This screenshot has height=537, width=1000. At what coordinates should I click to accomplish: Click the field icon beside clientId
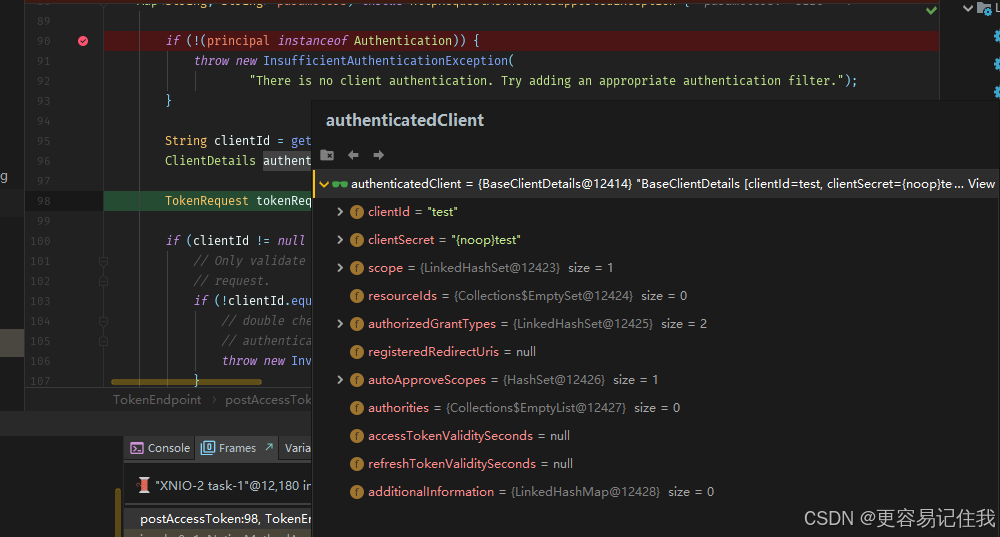point(357,212)
